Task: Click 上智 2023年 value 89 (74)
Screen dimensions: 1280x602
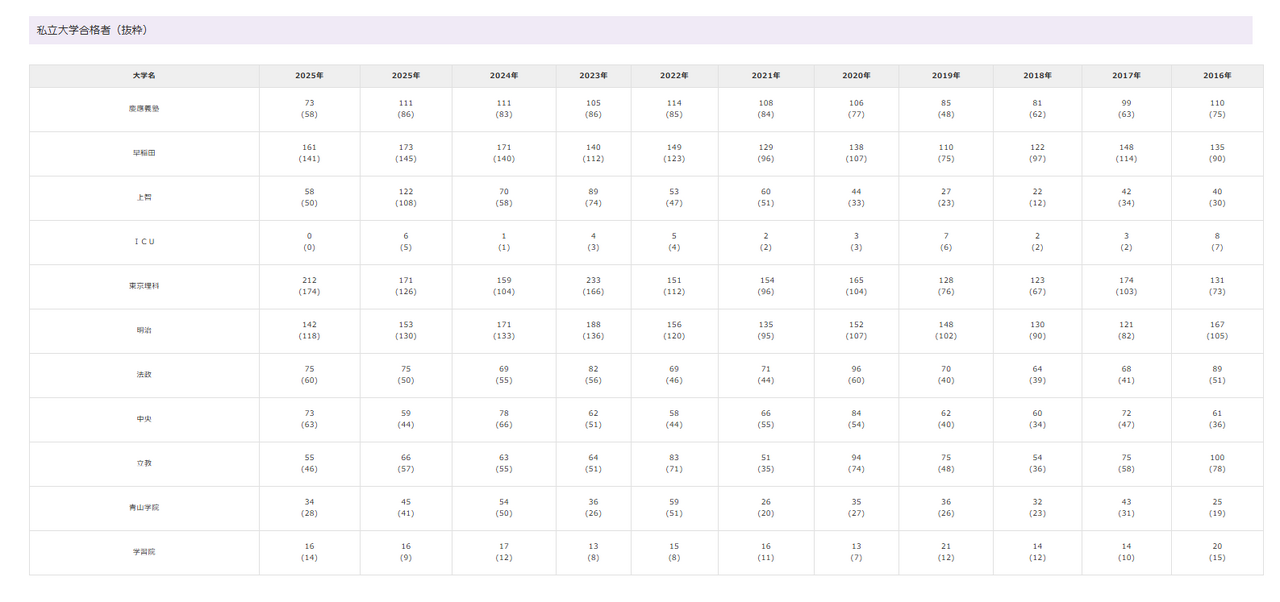Action: pyautogui.click(x=594, y=198)
